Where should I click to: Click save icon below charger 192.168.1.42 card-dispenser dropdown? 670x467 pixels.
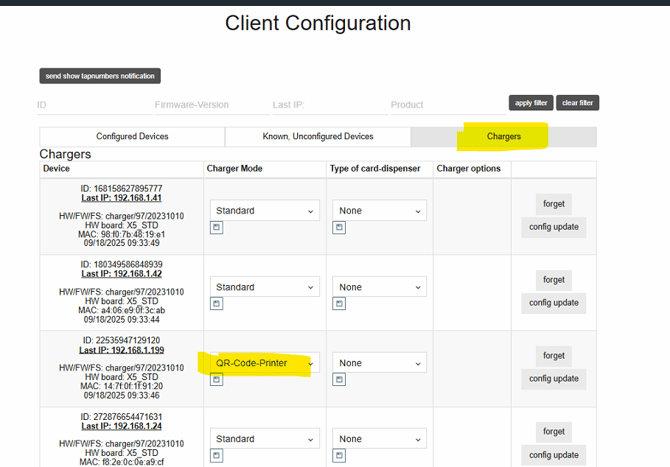[339, 304]
